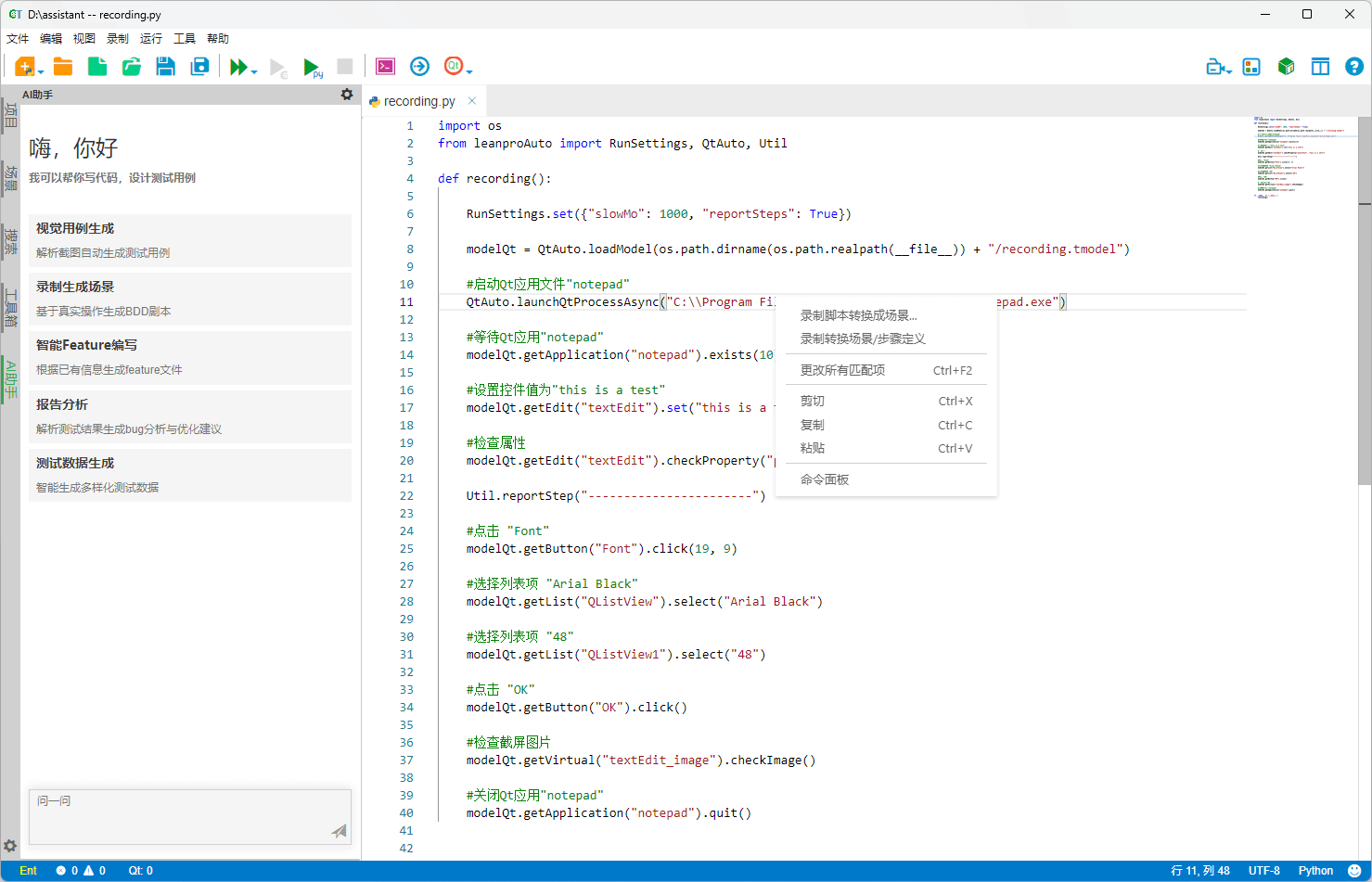Save the file with blue floppy icon

(165, 66)
